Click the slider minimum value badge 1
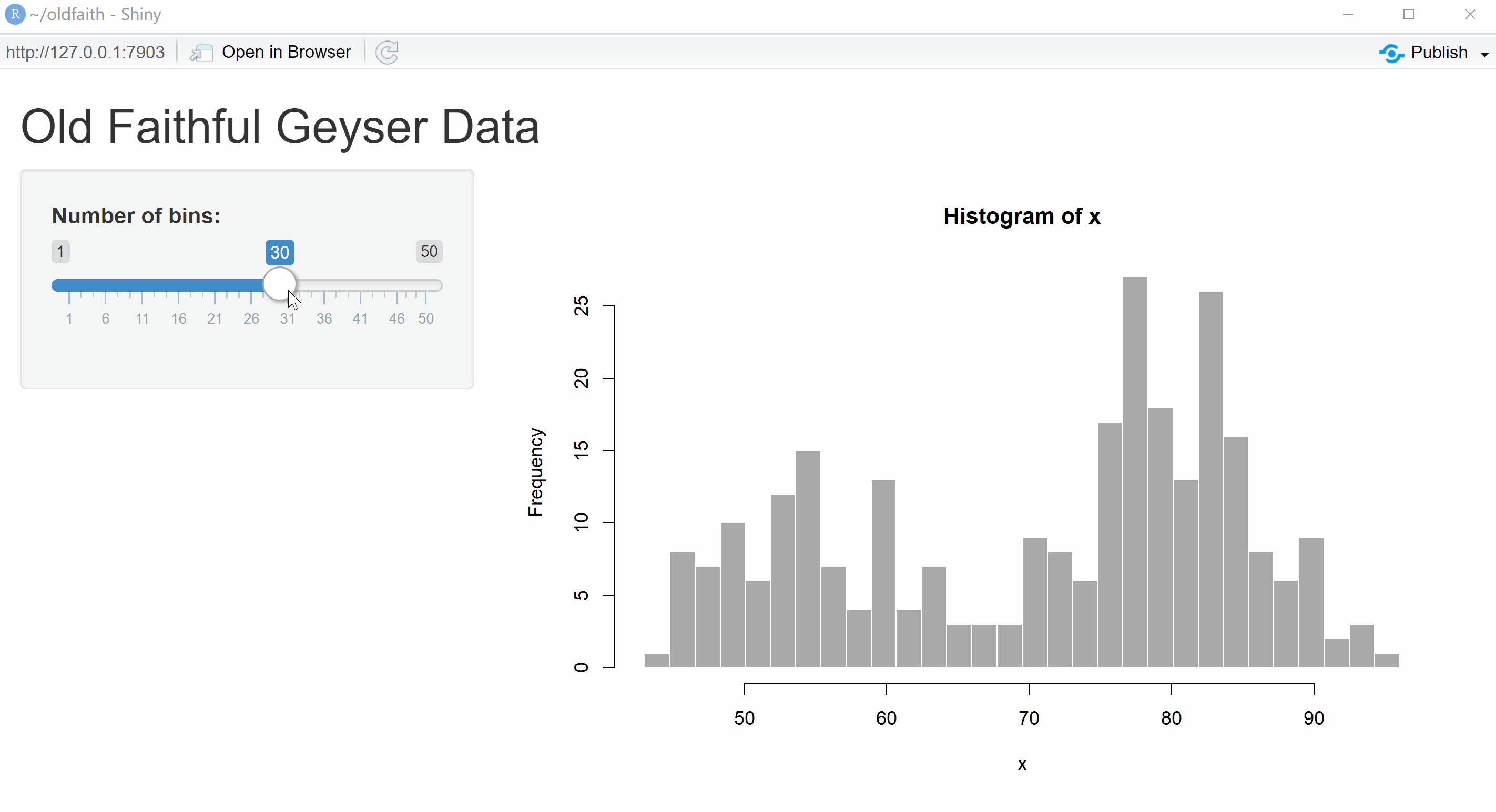The image size is (1496, 812). coord(60,251)
